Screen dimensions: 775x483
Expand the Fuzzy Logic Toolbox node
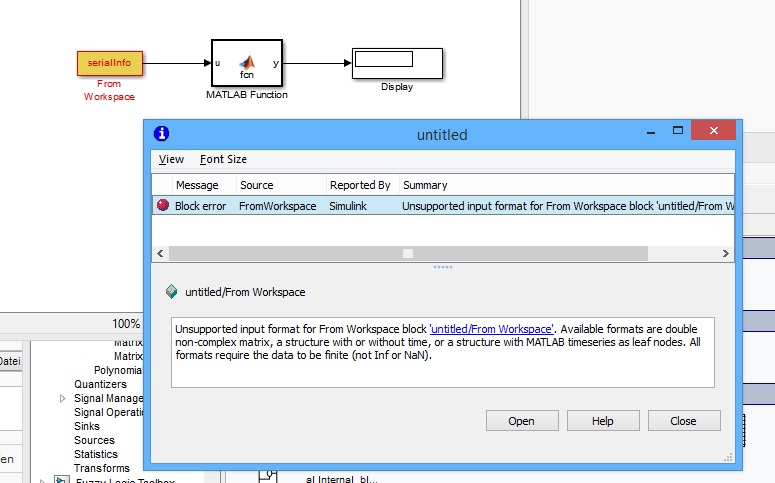click(x=43, y=481)
